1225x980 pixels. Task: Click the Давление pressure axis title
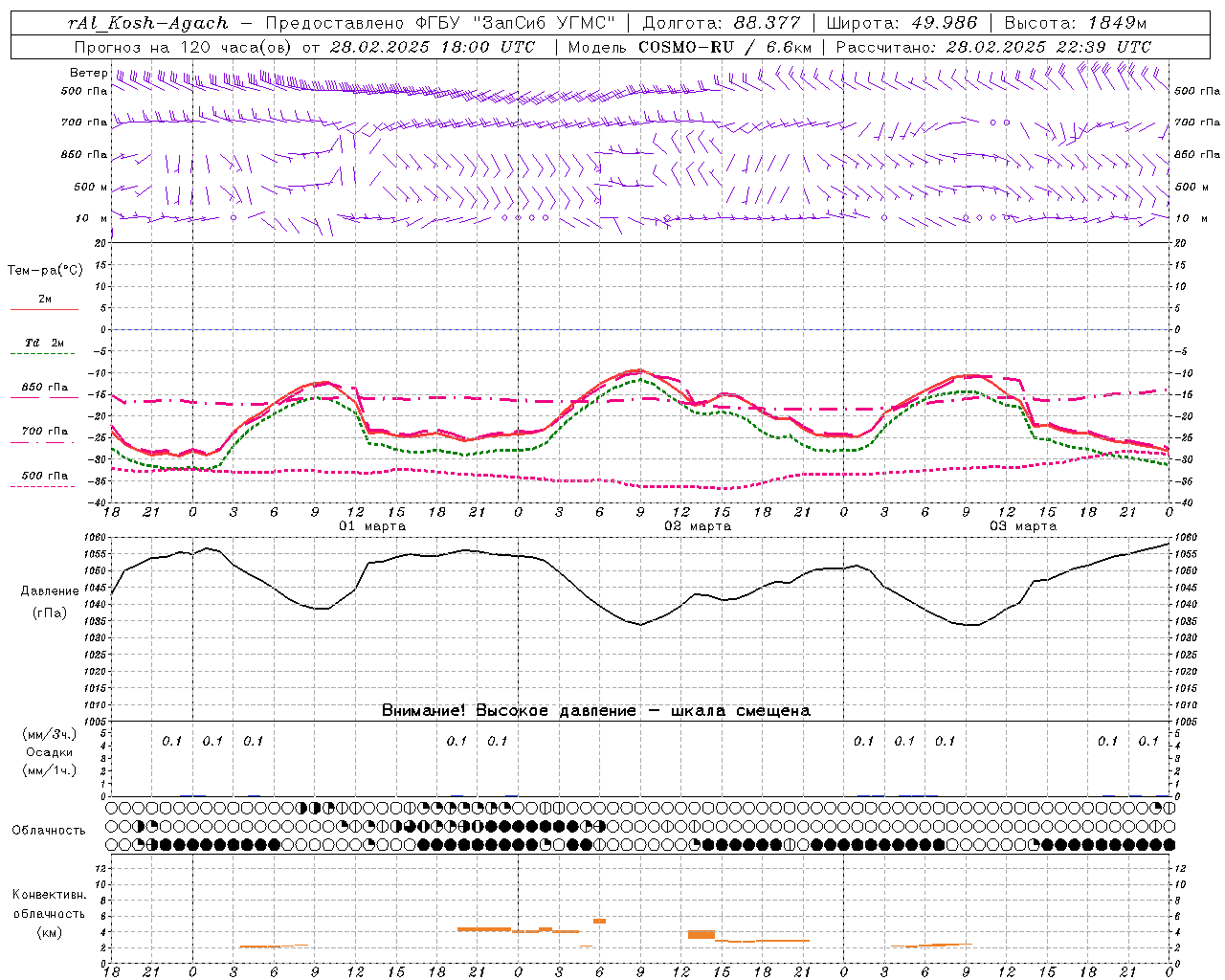[50, 590]
